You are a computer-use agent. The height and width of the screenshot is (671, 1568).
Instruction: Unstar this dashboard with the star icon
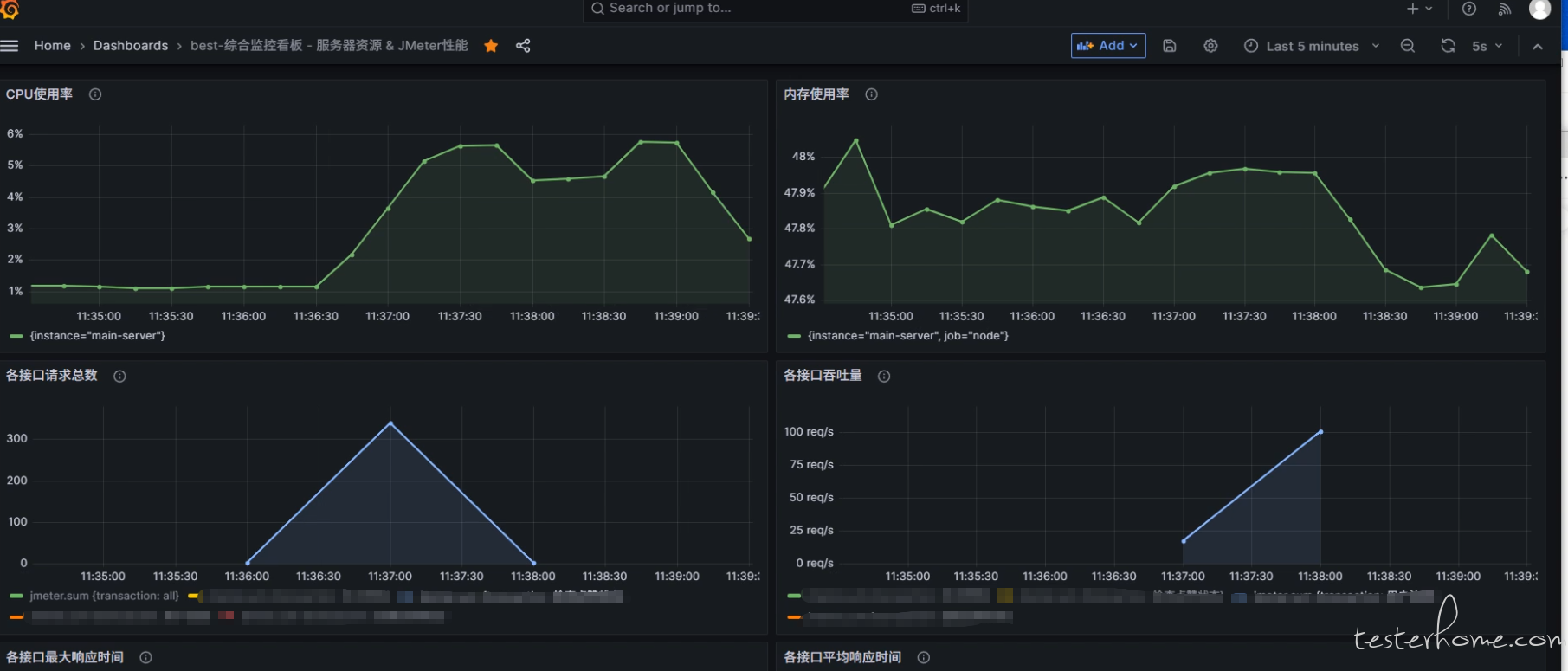click(x=491, y=46)
